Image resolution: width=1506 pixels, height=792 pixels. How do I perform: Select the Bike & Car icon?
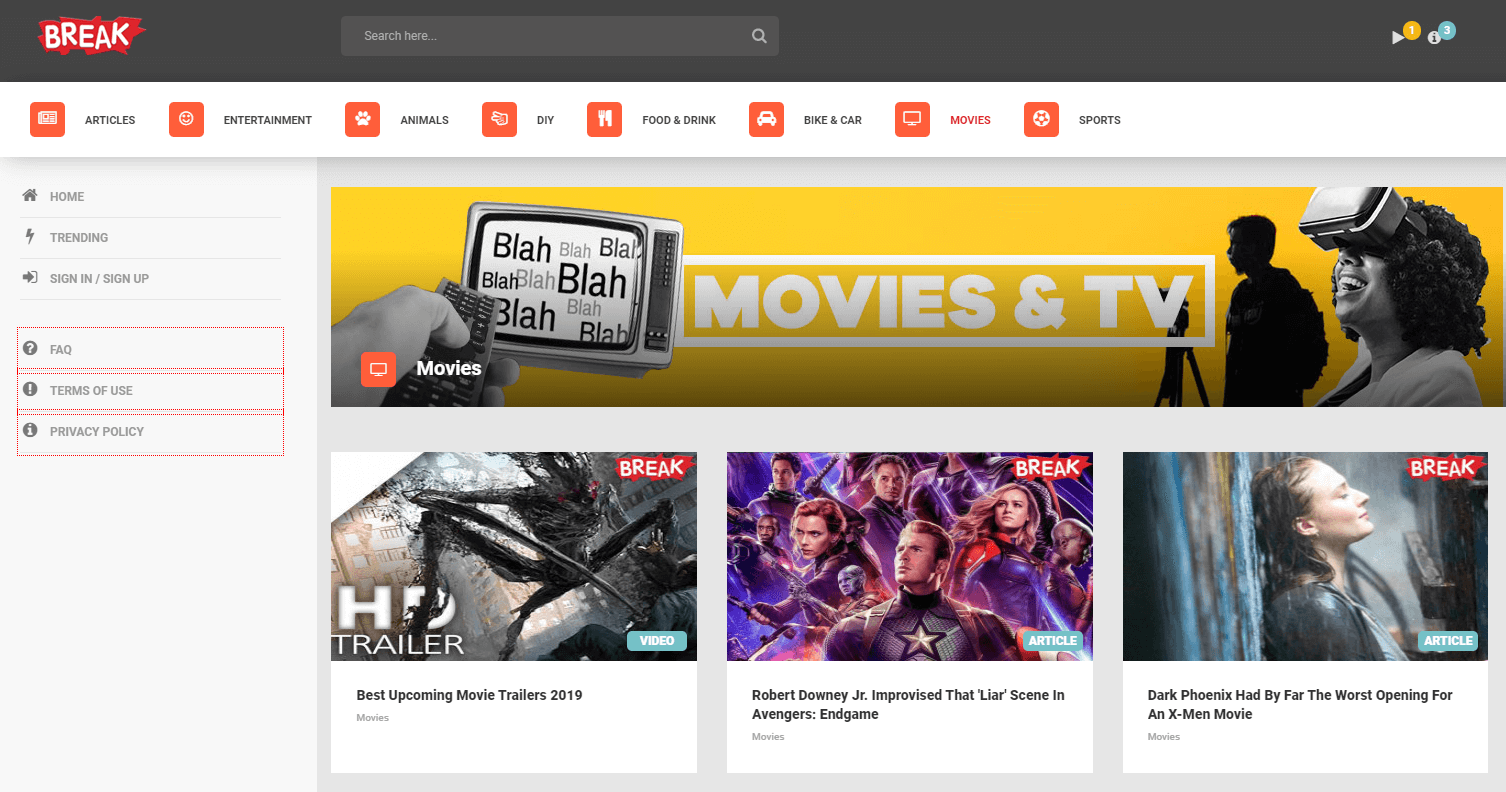[x=766, y=119]
